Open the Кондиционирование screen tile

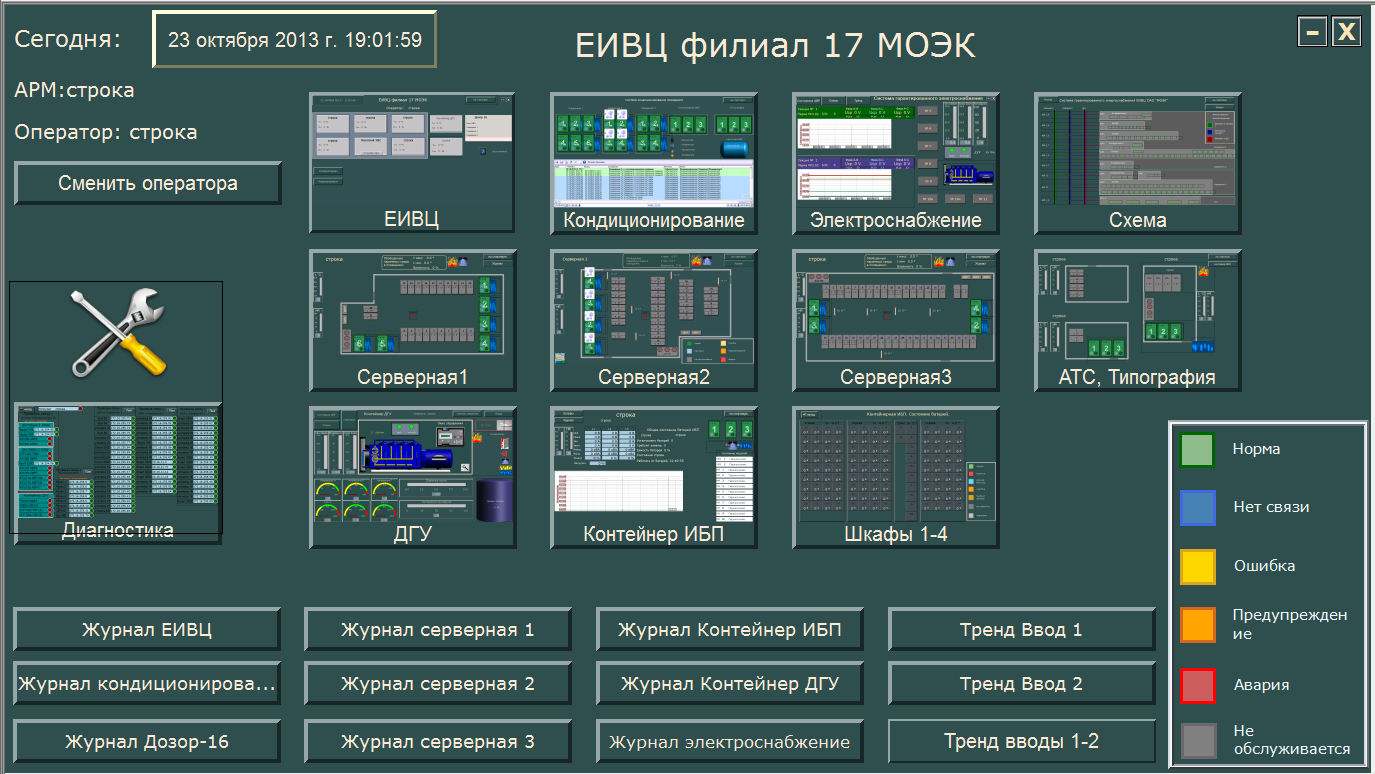click(x=654, y=163)
